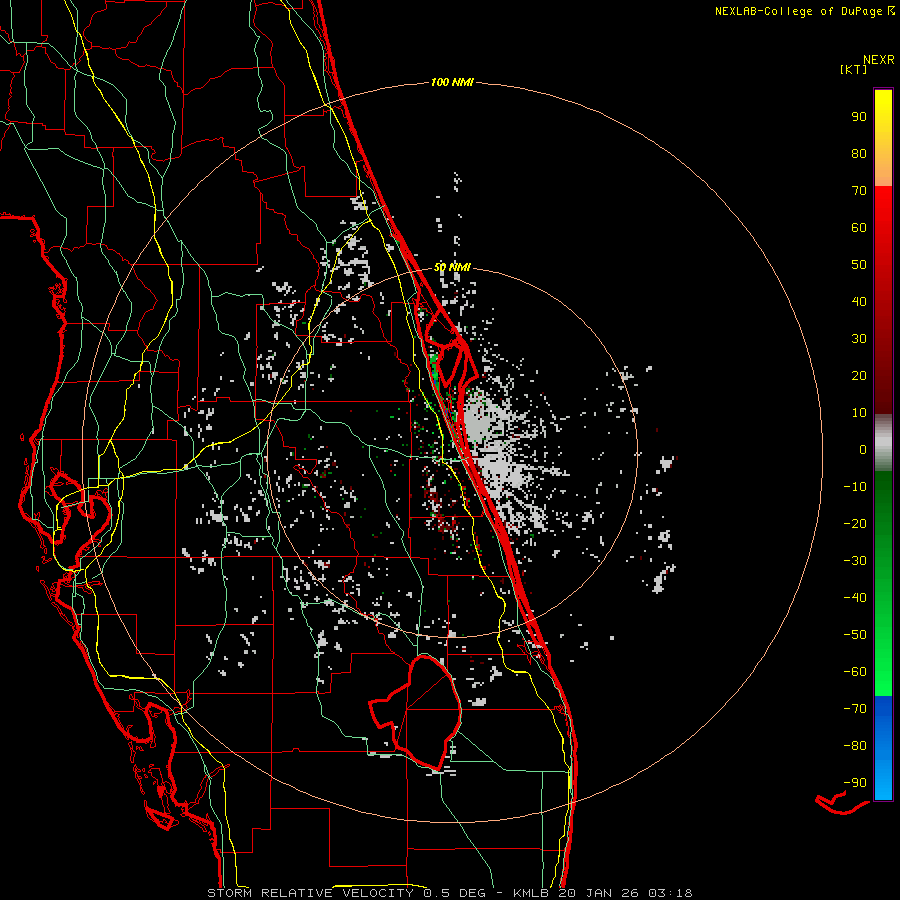
Task: Click the [KT] units label
Action: pos(854,69)
